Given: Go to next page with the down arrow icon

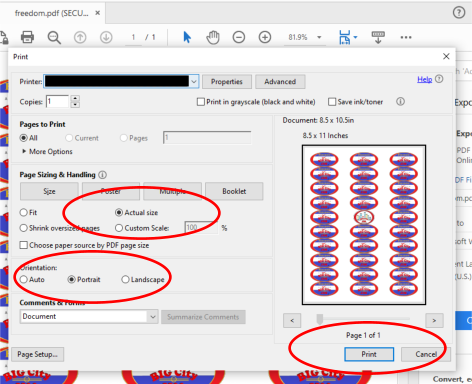Looking at the screenshot, I should [106, 37].
